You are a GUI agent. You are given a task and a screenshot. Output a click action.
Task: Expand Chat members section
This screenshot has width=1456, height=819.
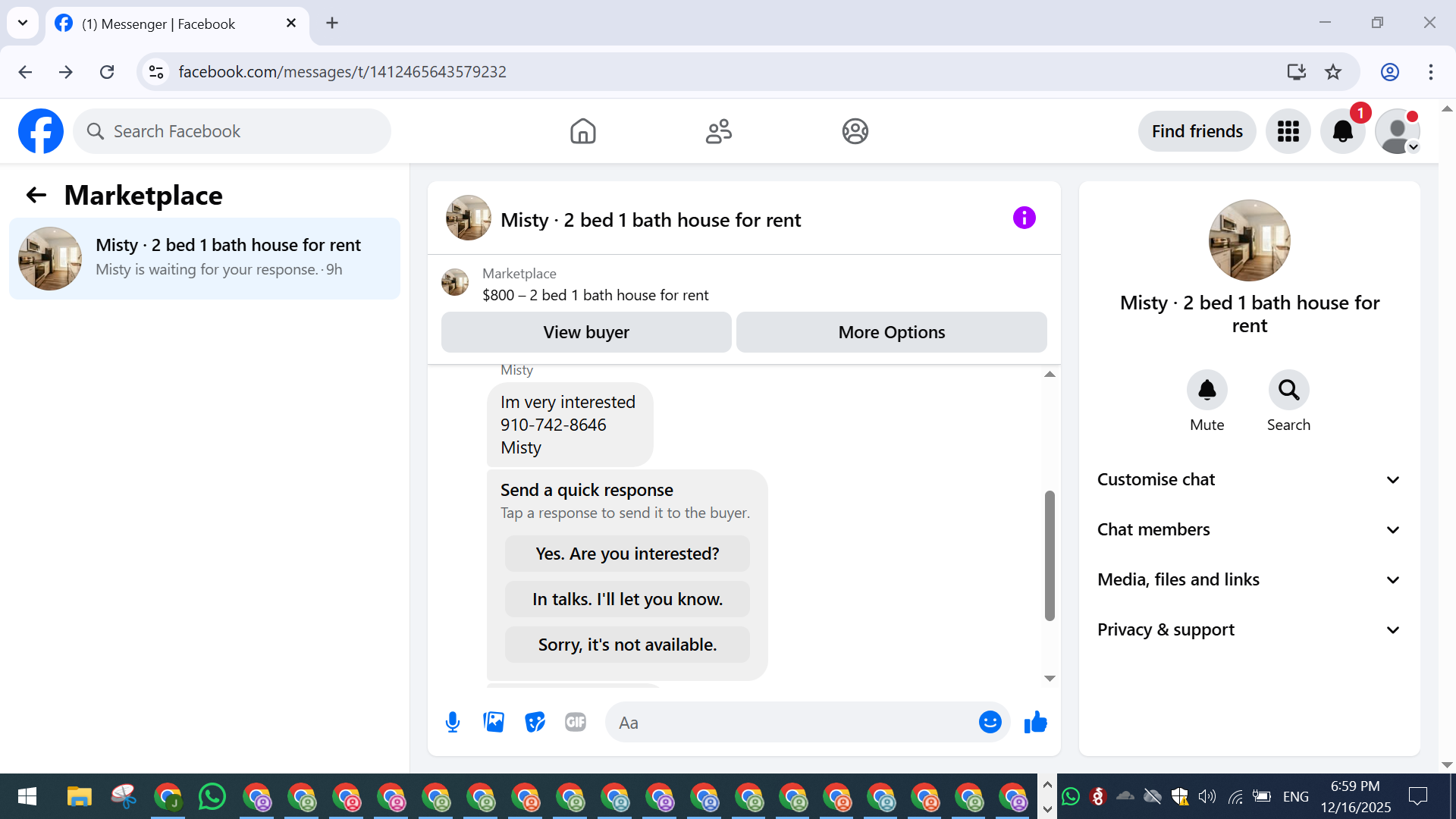pos(1249,530)
